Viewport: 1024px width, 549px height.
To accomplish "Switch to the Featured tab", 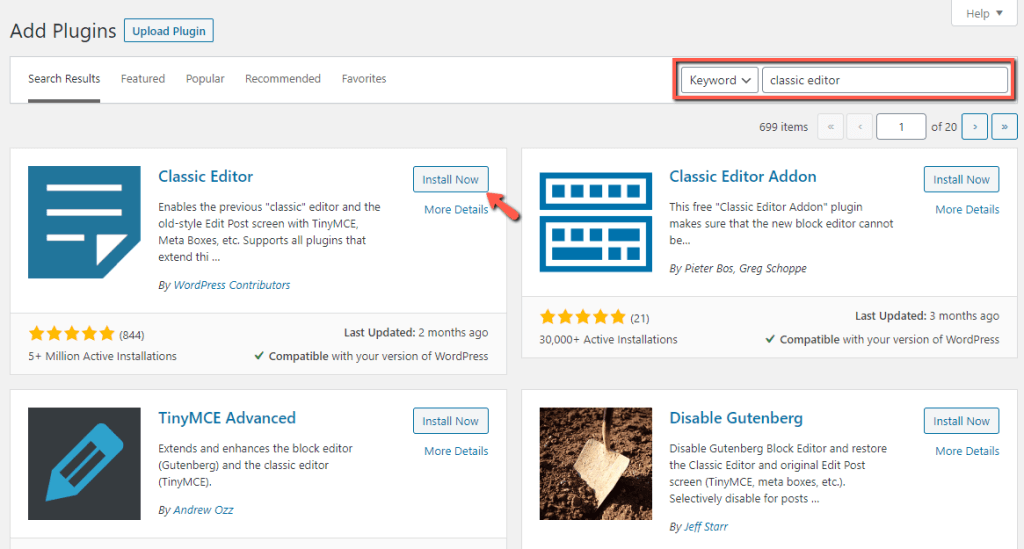I will (142, 78).
